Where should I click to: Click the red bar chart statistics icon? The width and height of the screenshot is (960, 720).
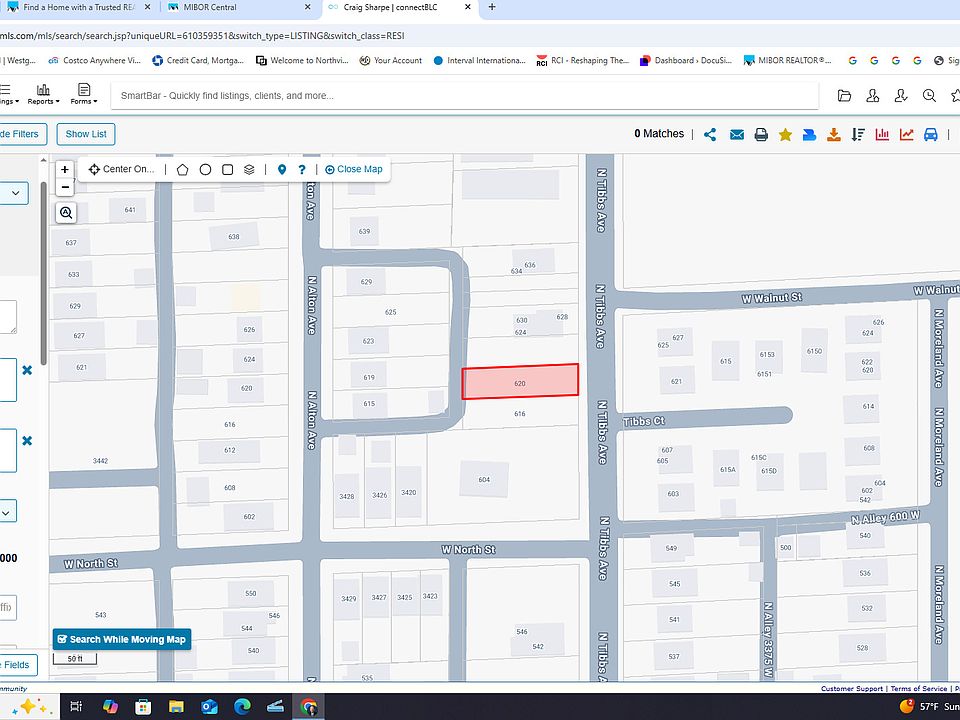click(882, 135)
